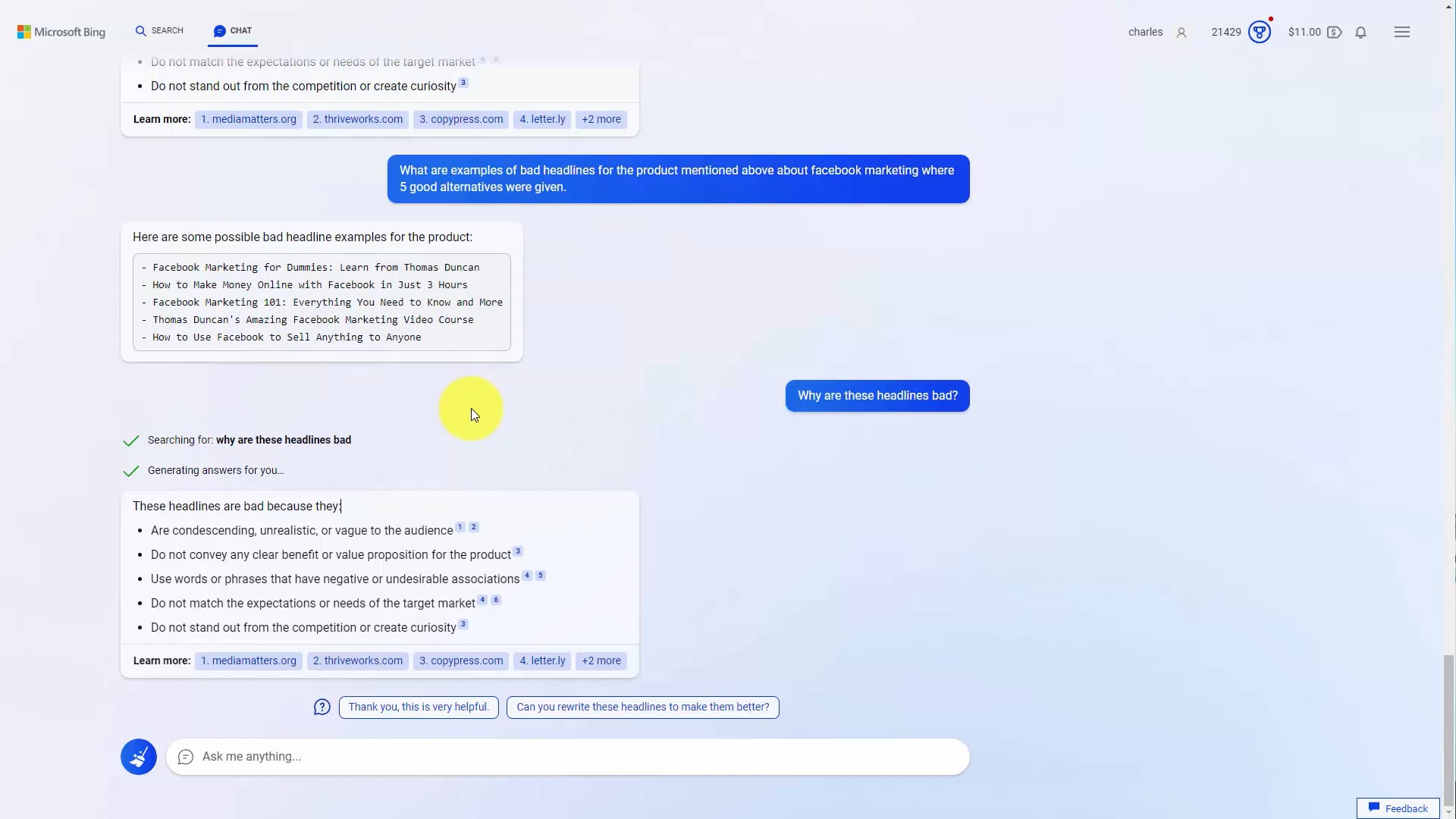Click 'Searching for: why are these headlines bad' status
1456x819 pixels.
click(249, 440)
